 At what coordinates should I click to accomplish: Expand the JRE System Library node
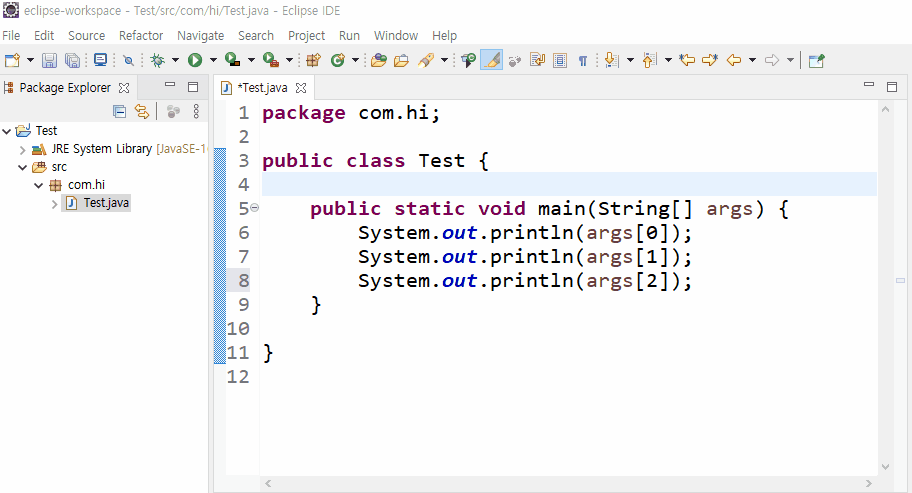[x=22, y=150]
